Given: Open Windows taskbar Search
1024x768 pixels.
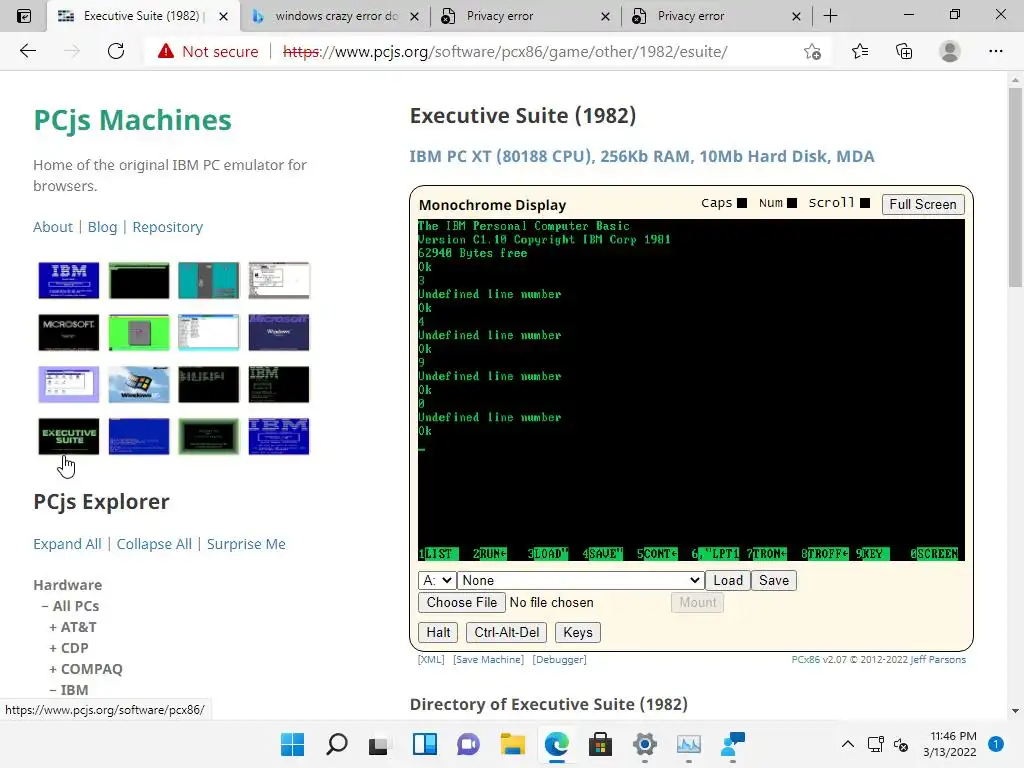Looking at the screenshot, I should pos(336,744).
